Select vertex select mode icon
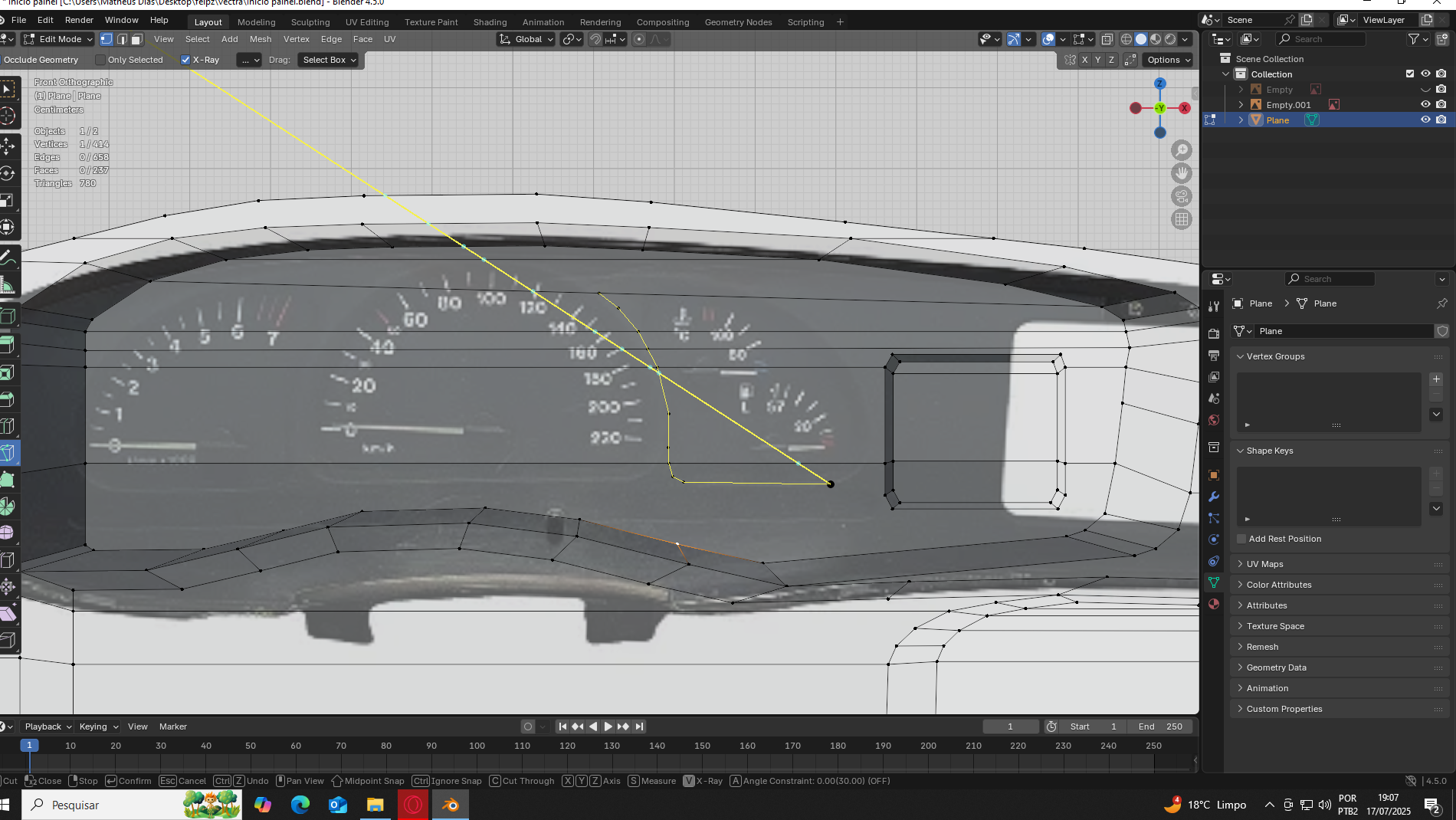This screenshot has height=820, width=1456. tap(107, 39)
